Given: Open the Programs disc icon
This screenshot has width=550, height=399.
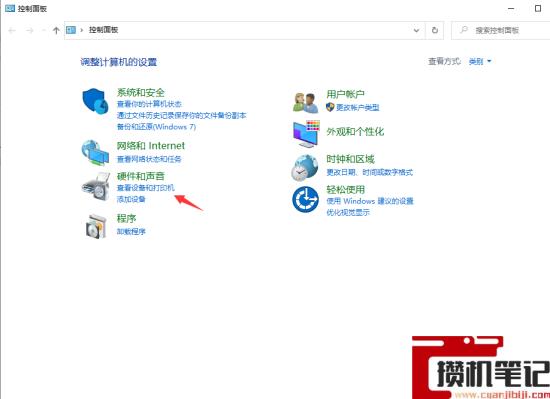Looking at the screenshot, I should click(96, 226).
